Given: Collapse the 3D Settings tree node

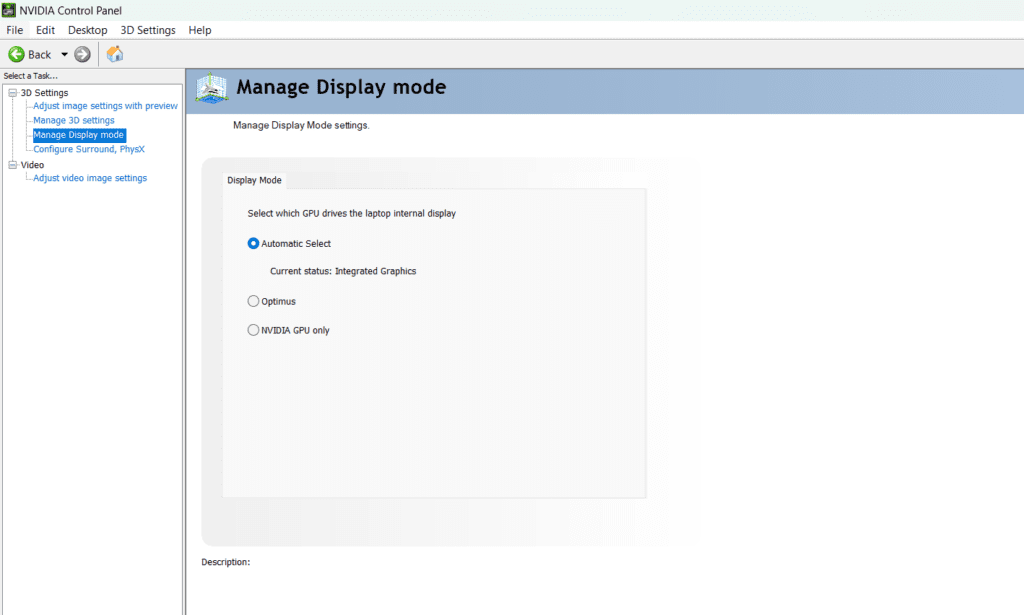Looking at the screenshot, I should click(12, 93).
